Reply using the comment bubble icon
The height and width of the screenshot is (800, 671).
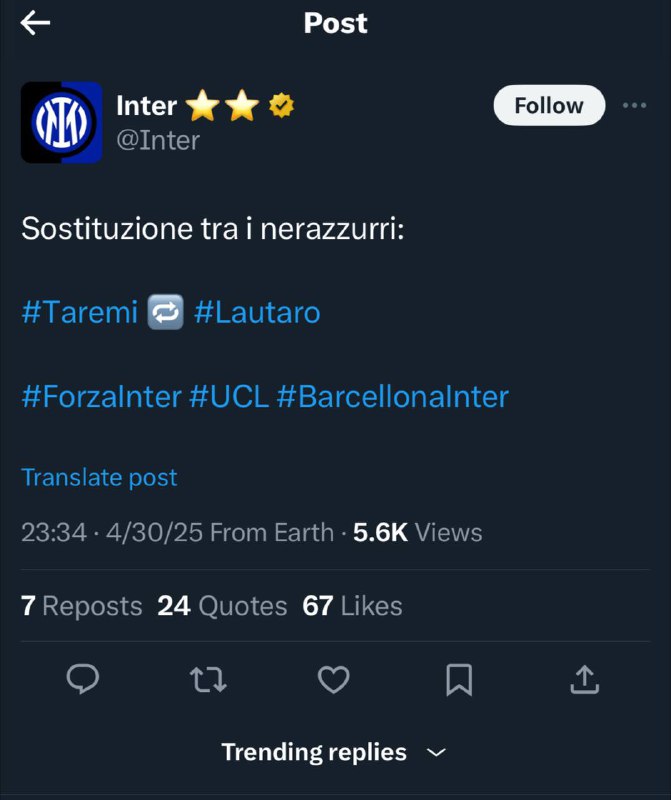82,680
